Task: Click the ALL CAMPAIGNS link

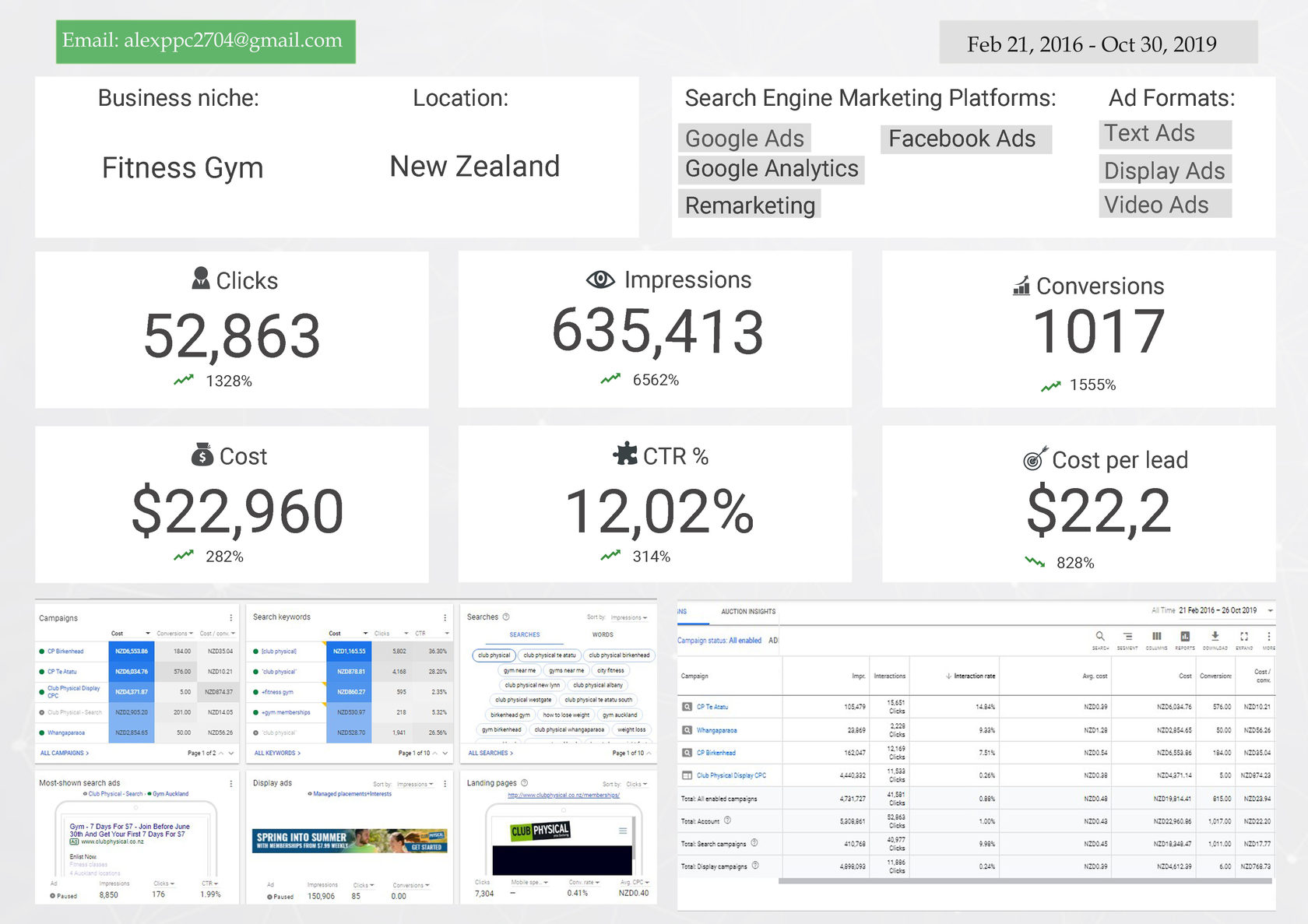Action: click(x=65, y=754)
